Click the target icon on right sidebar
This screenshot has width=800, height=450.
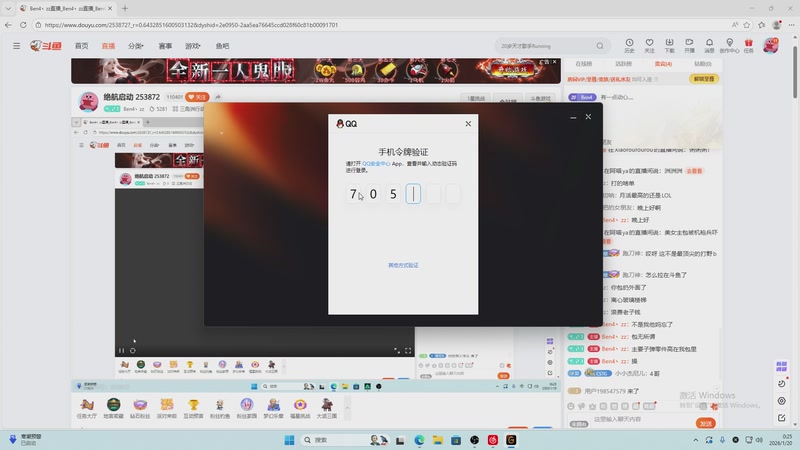click(x=781, y=401)
